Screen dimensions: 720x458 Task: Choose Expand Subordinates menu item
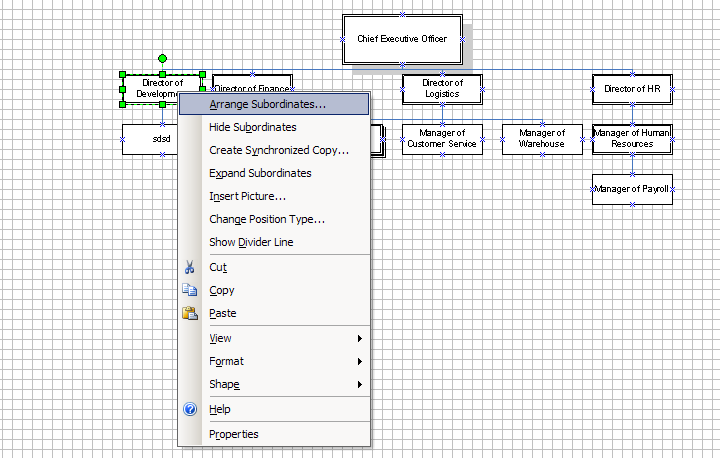click(260, 174)
